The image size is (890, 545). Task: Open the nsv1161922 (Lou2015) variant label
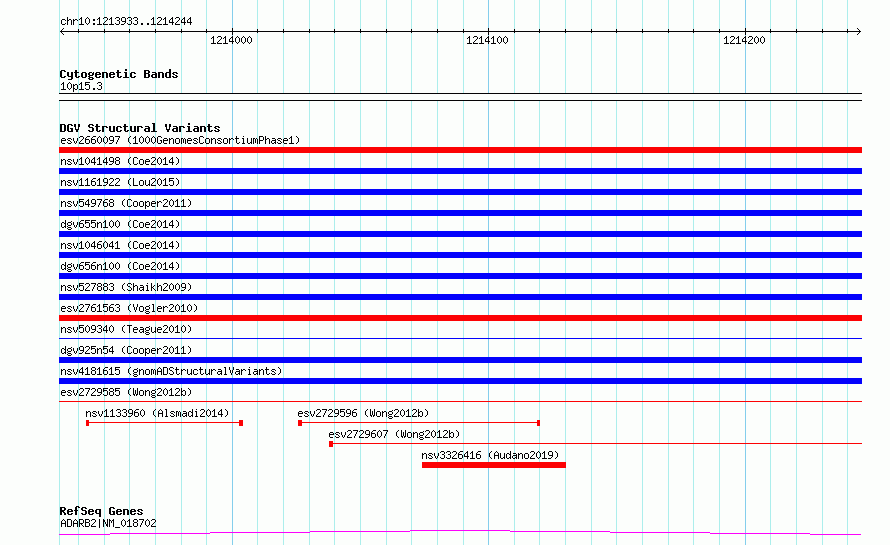(x=120, y=182)
